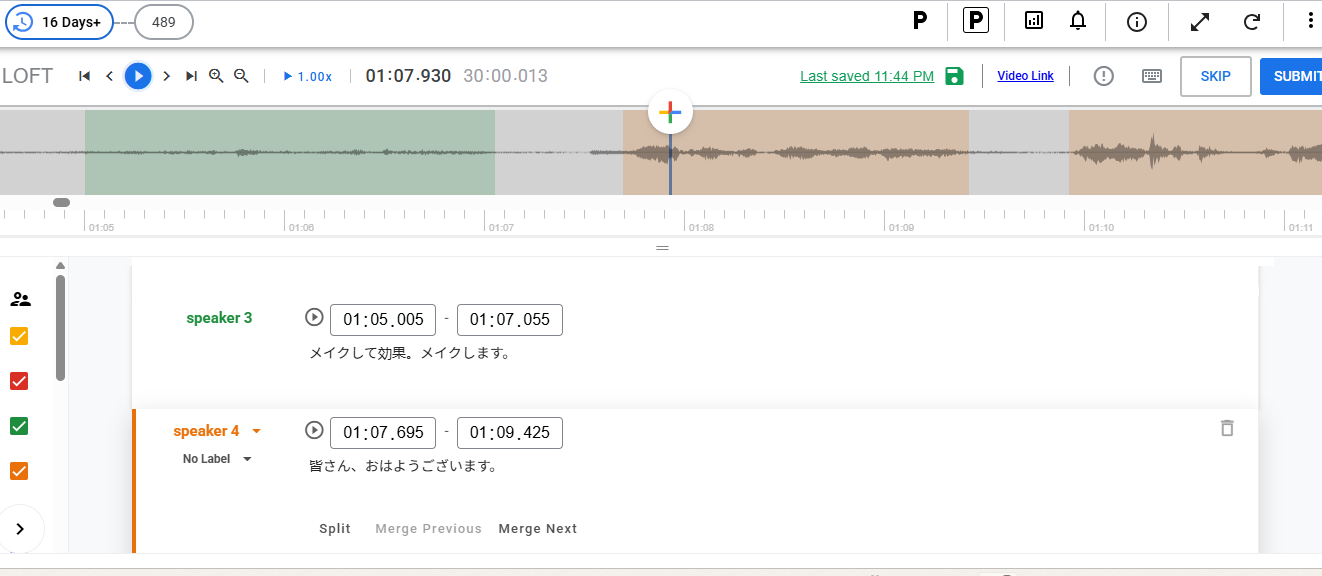Toggle the green speaker checkbox

click(x=19, y=426)
